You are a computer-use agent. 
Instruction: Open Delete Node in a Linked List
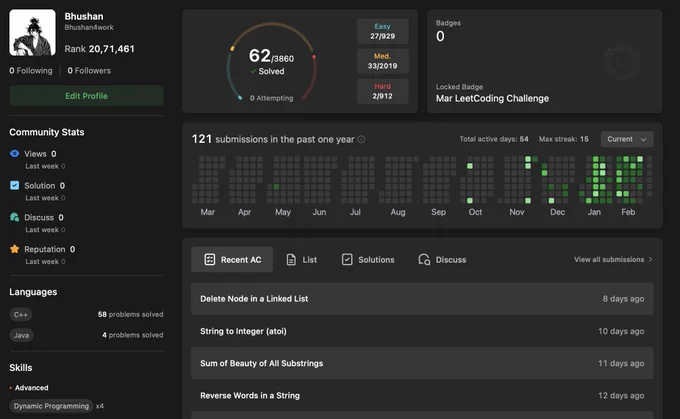point(422,298)
